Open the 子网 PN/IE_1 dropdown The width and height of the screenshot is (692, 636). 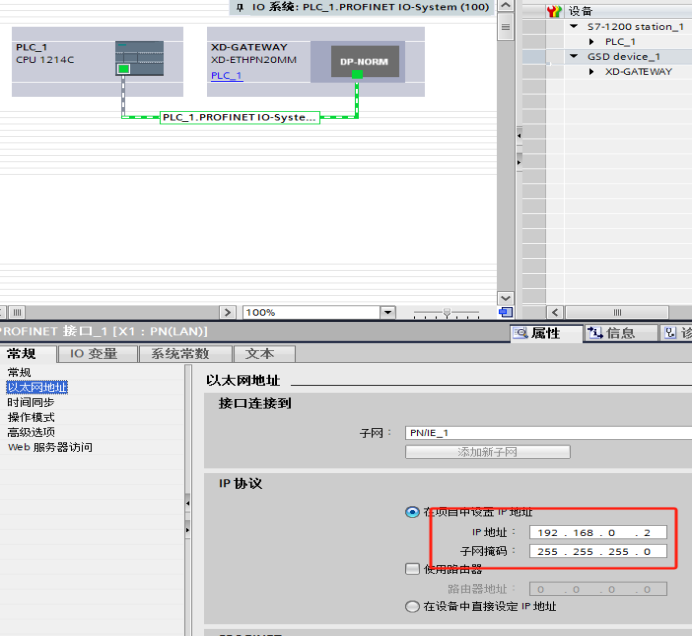pos(548,433)
